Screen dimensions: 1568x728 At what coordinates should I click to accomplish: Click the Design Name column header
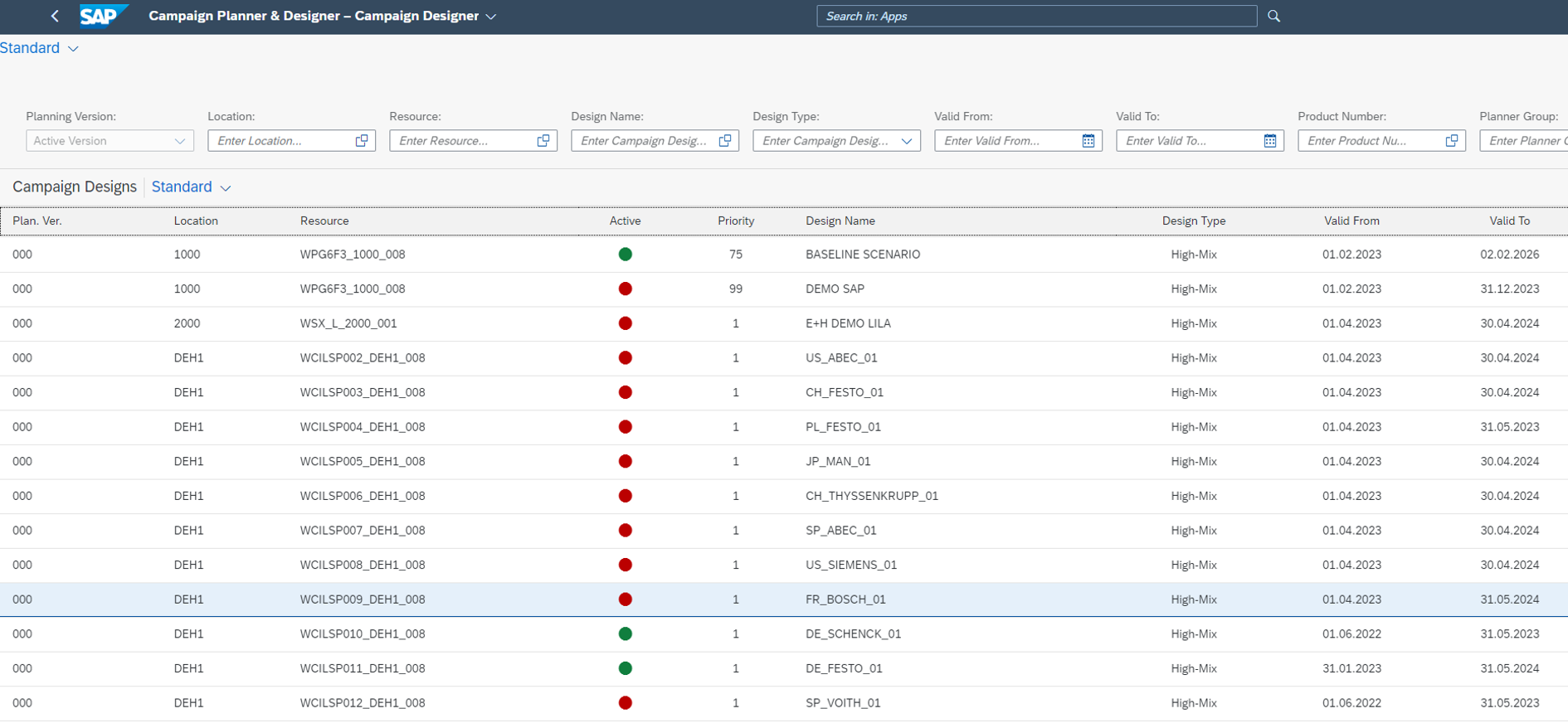840,221
